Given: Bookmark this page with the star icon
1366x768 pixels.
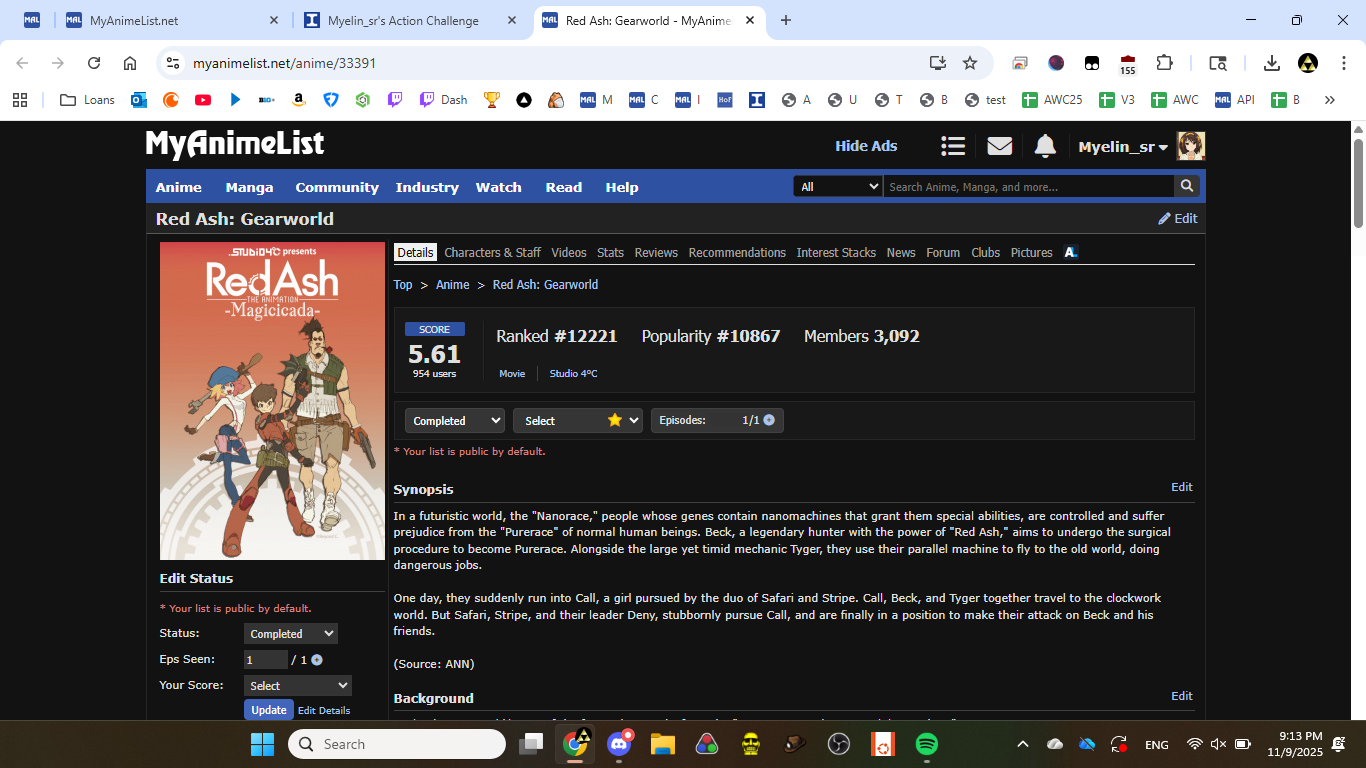Looking at the screenshot, I should tap(970, 63).
